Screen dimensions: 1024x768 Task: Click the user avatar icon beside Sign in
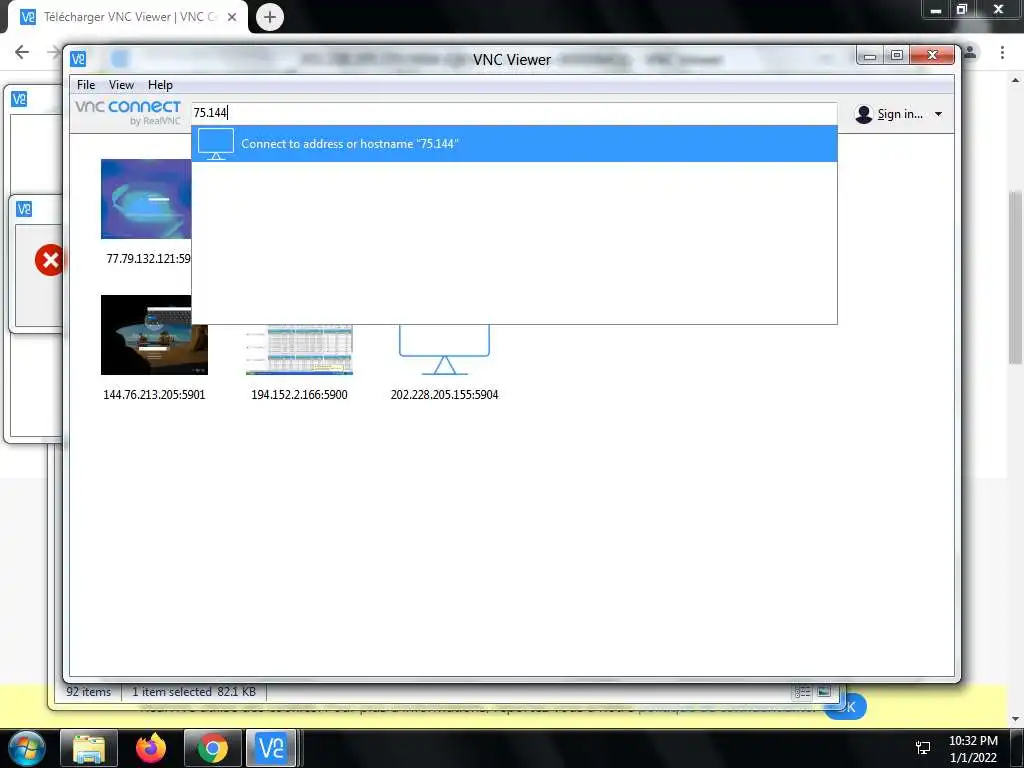point(864,114)
